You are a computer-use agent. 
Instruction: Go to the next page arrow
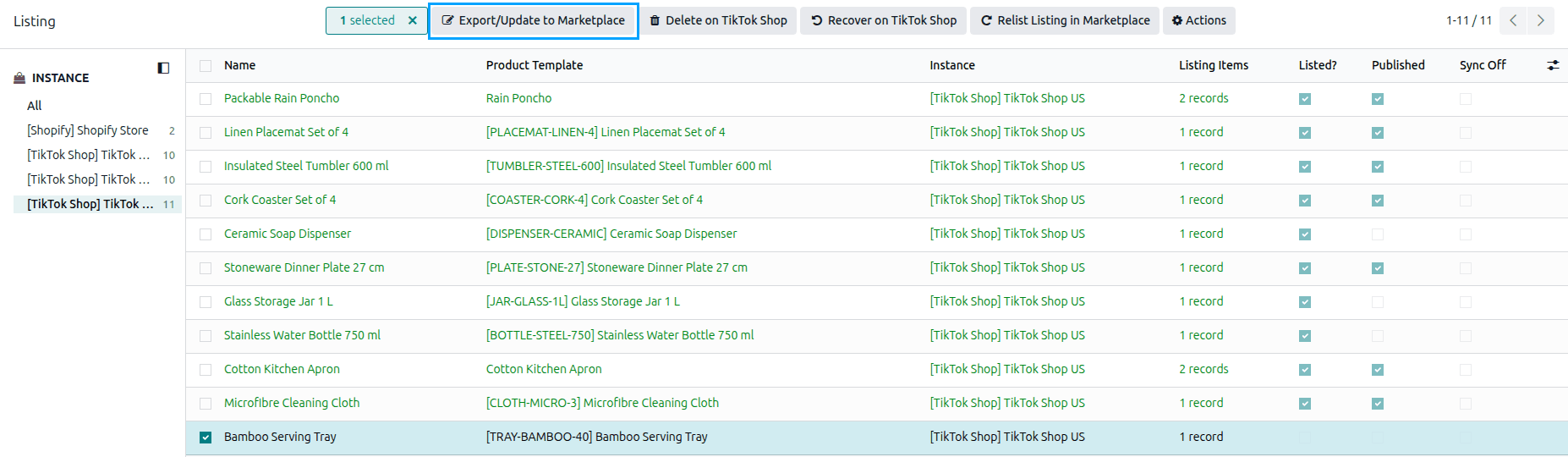tap(1541, 20)
